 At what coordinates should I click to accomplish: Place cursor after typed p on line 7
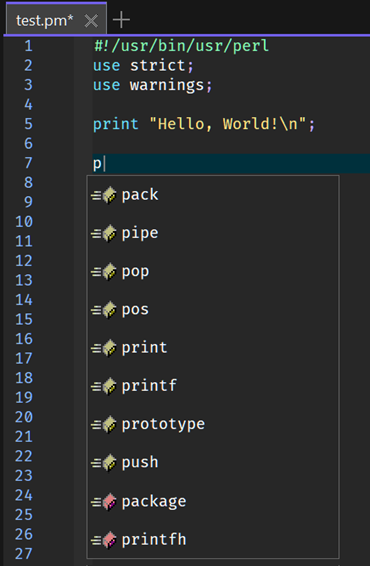point(104,164)
